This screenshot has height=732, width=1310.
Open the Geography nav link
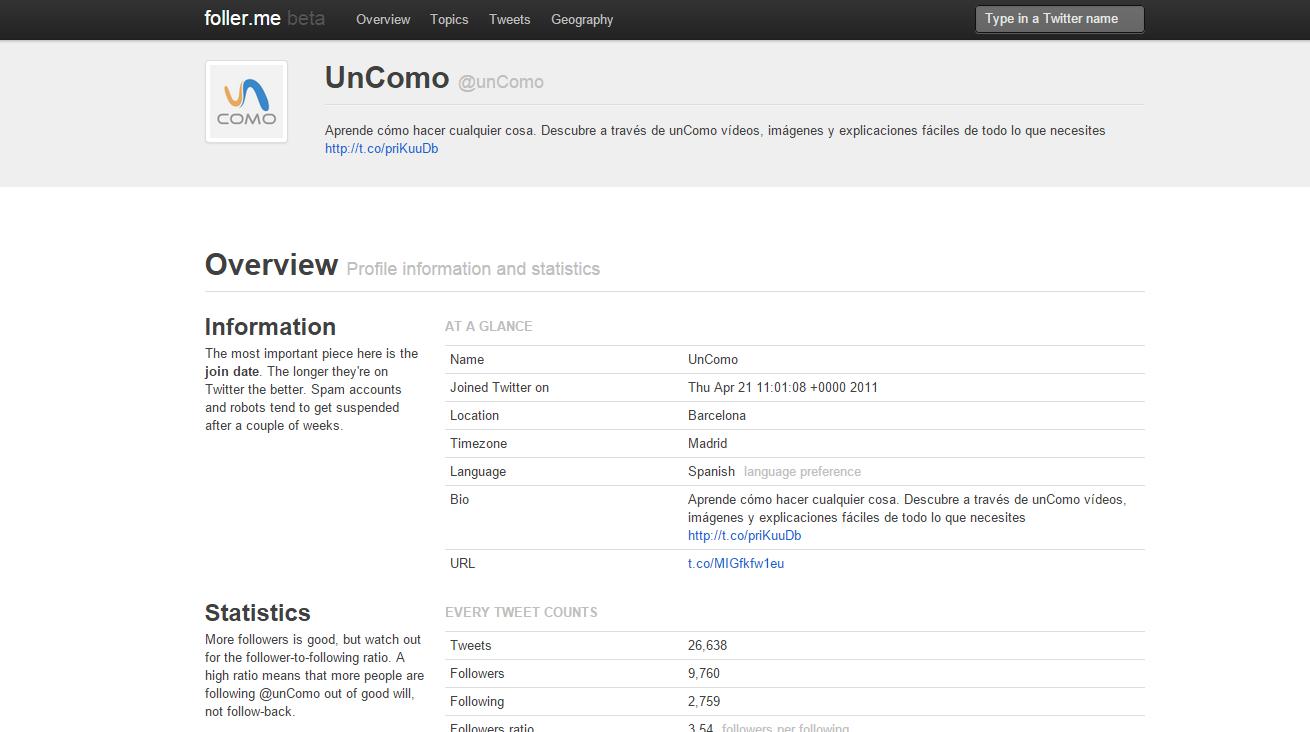point(582,19)
